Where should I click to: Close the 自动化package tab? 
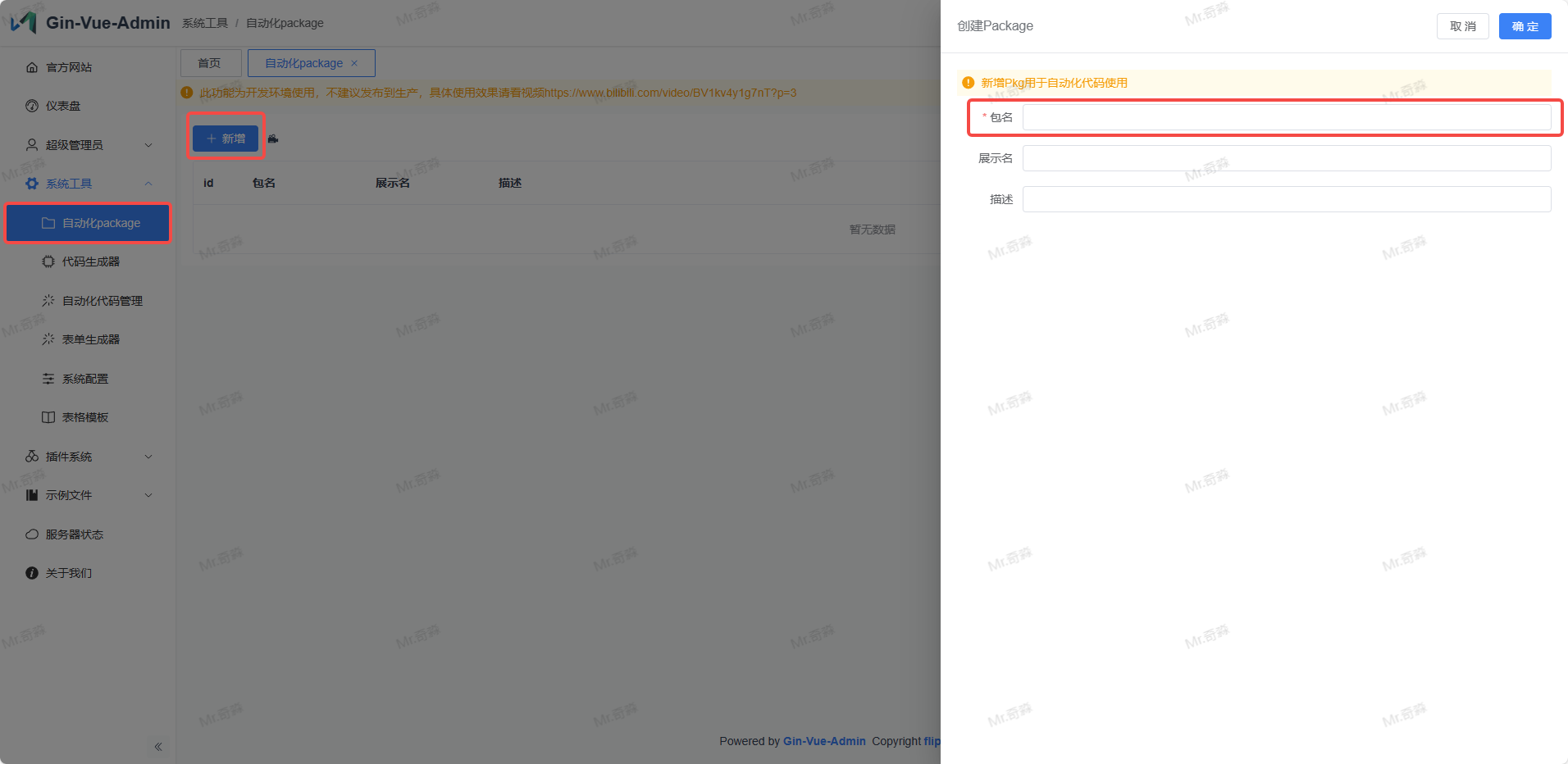(354, 63)
